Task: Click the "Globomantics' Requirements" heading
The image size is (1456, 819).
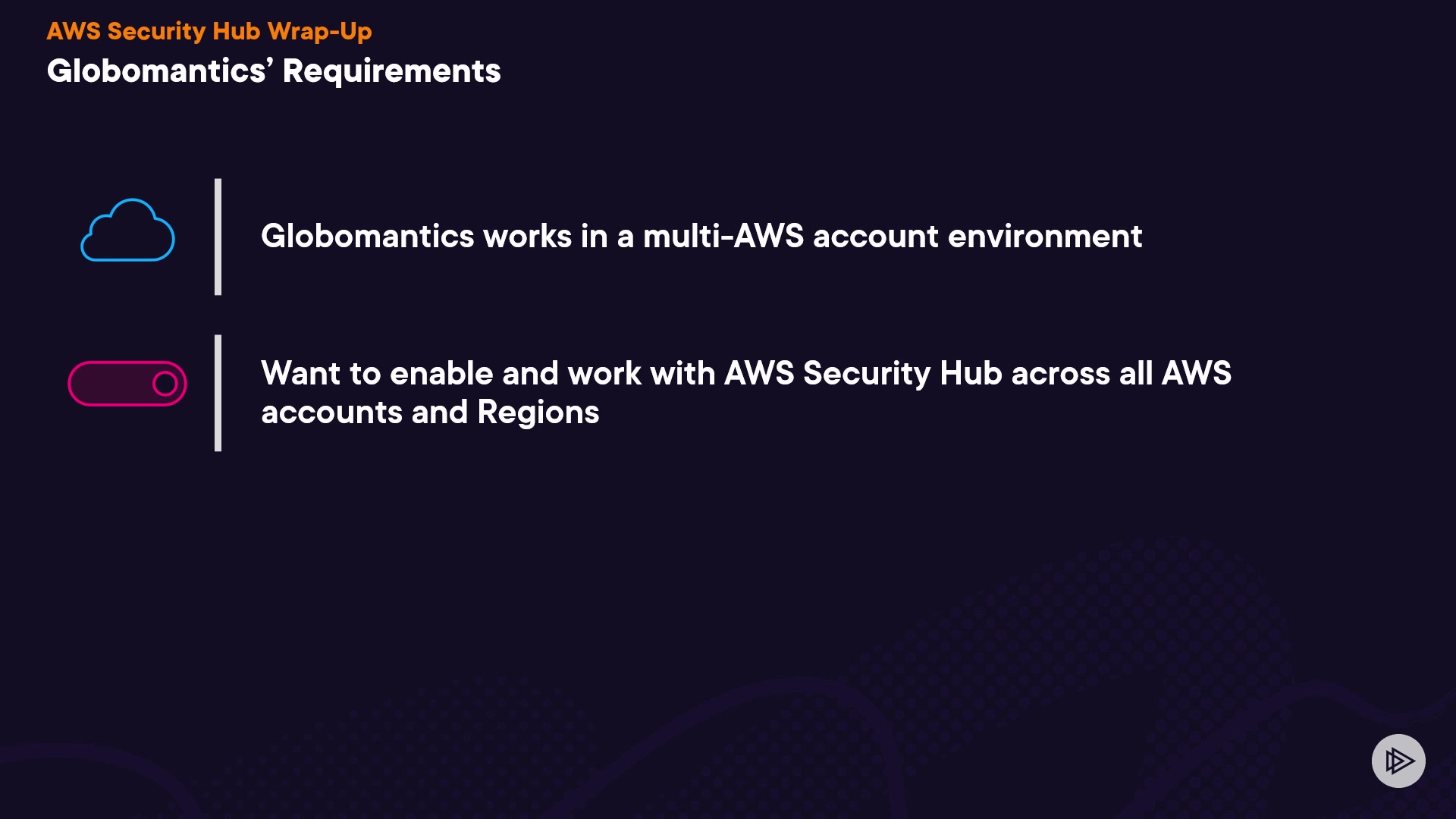Action: [x=274, y=71]
